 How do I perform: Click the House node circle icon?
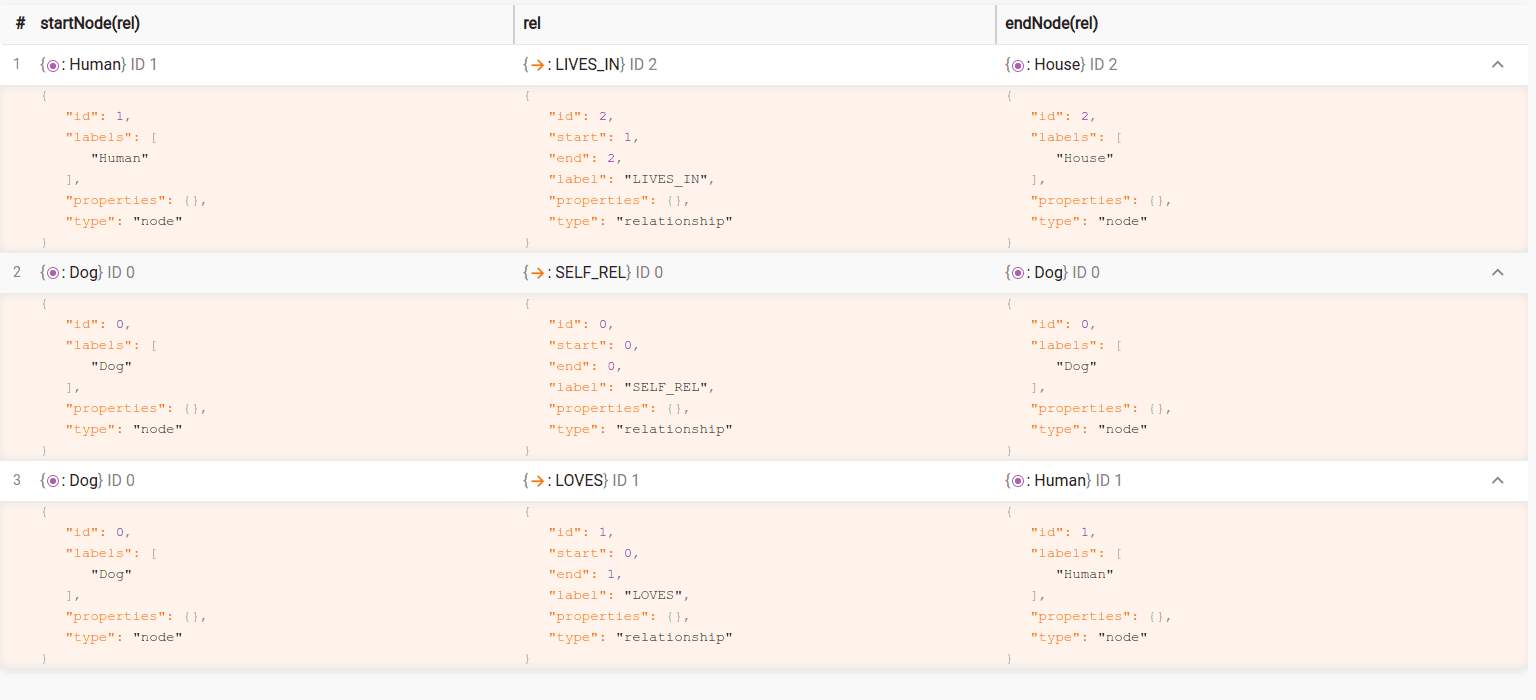1018,65
